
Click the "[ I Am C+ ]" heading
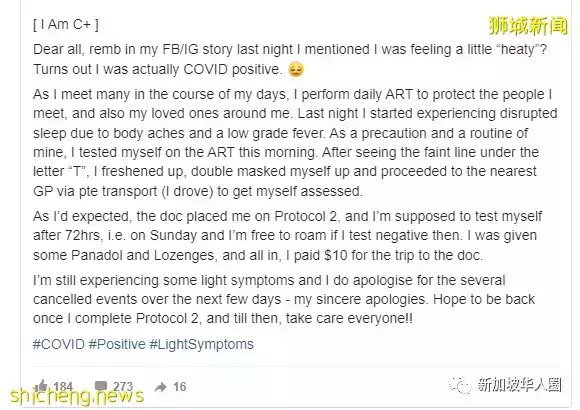point(66,24)
